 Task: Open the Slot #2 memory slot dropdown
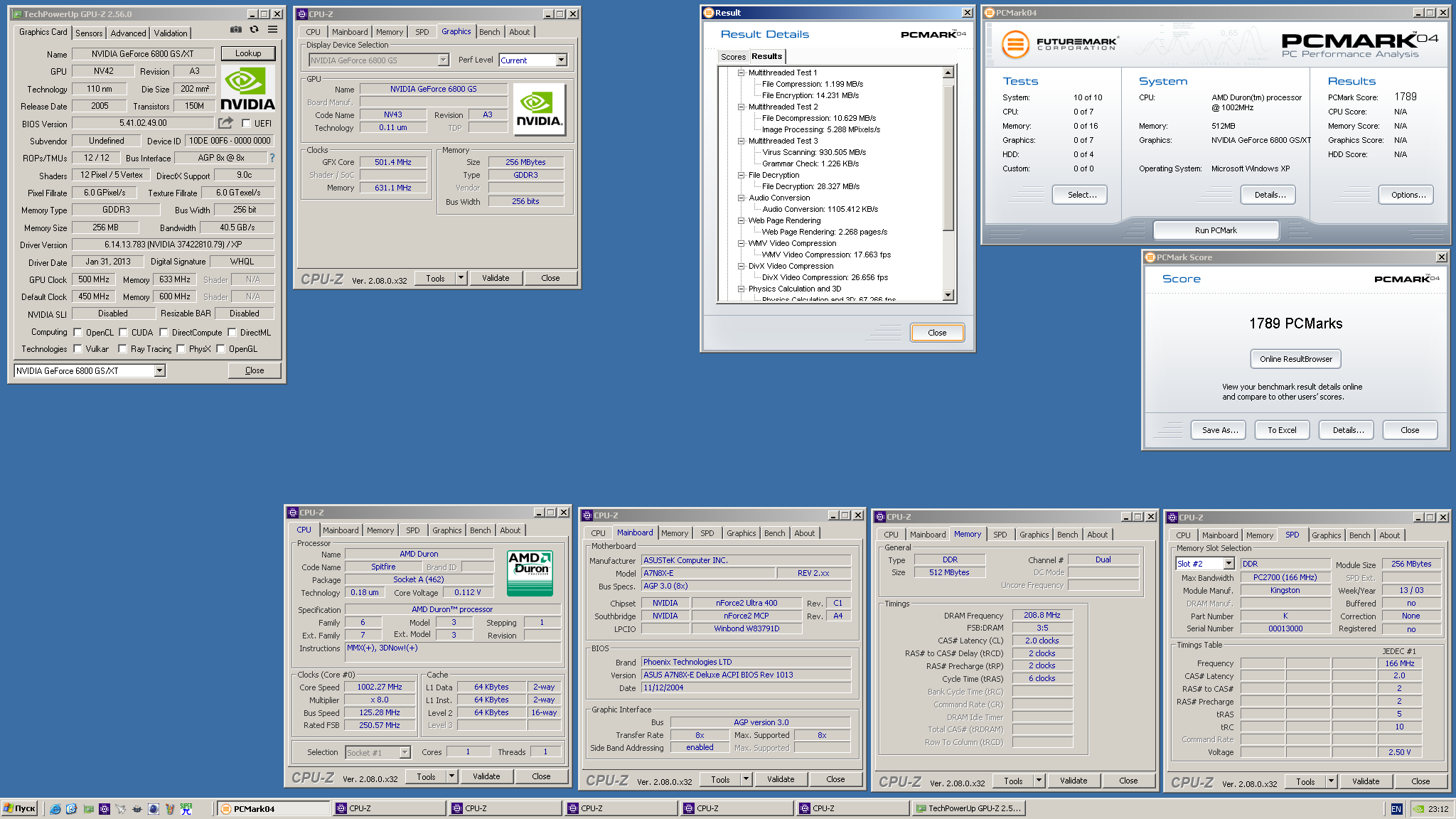1228,564
